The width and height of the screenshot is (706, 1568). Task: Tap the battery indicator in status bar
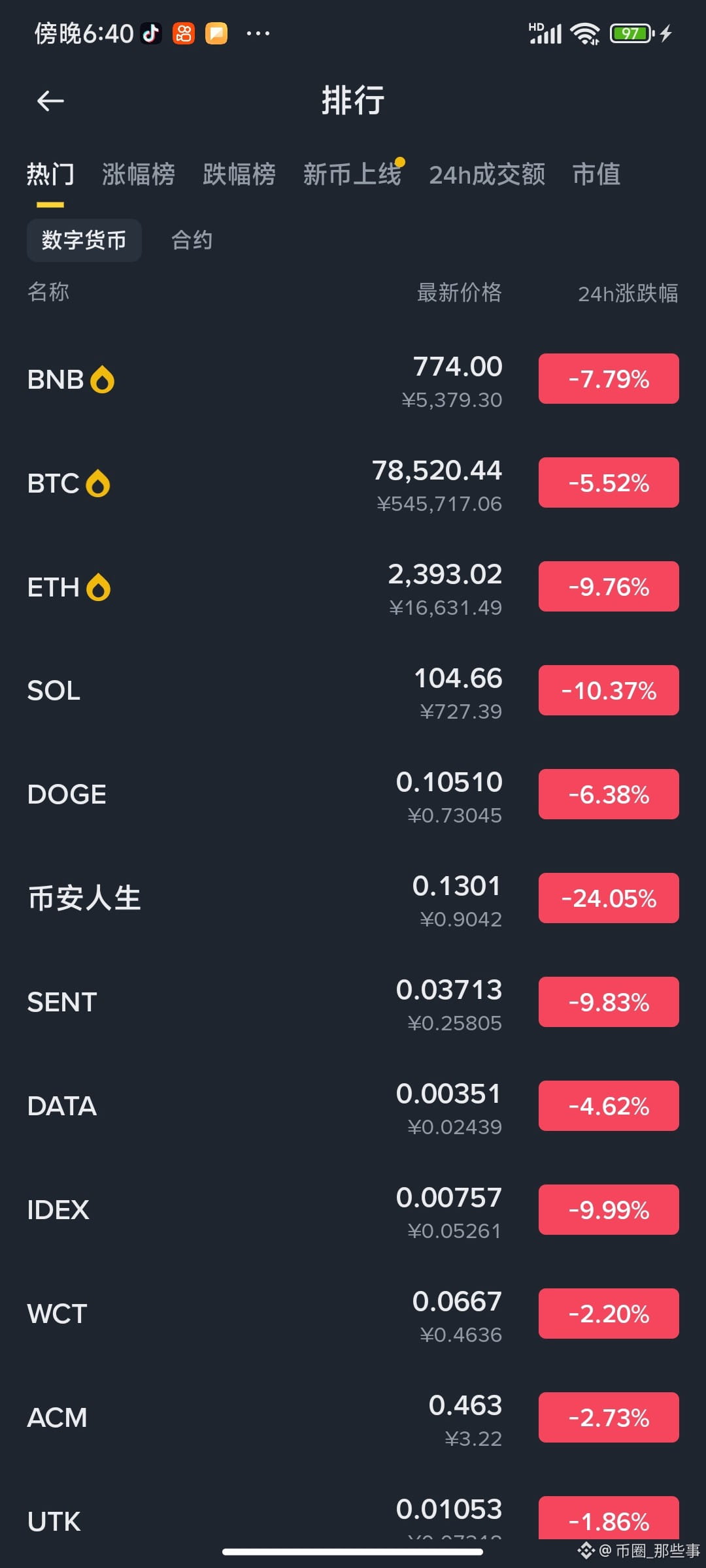(x=632, y=33)
